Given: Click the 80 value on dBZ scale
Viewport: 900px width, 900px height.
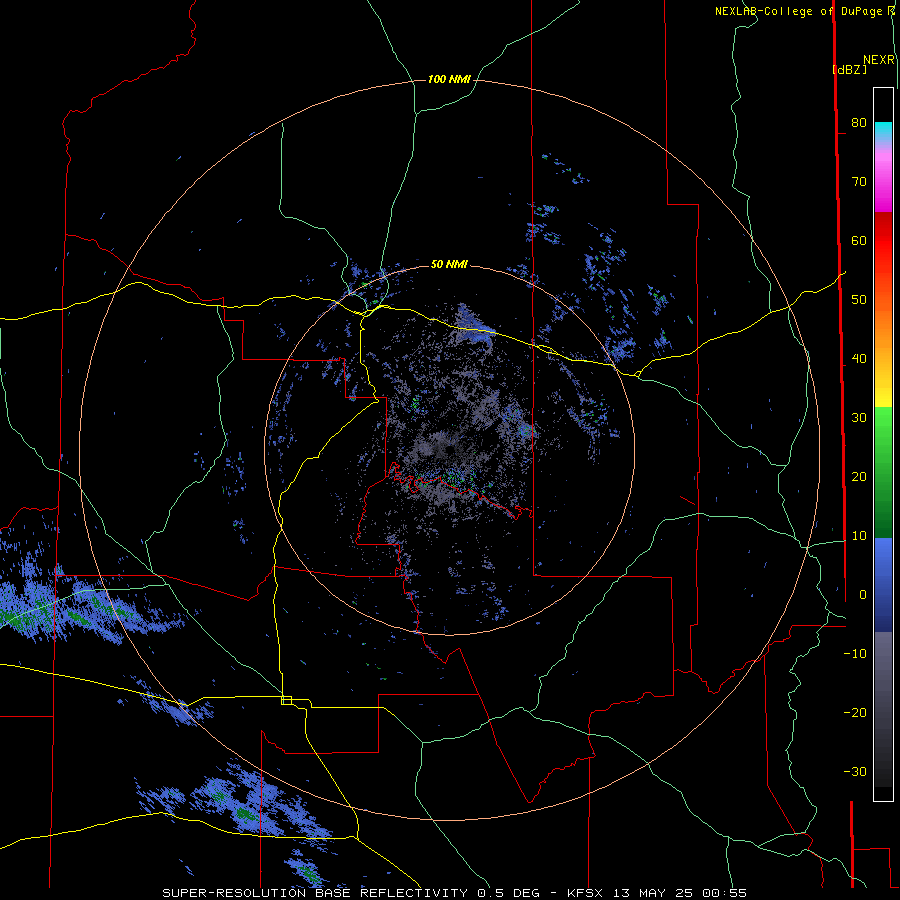Looking at the screenshot, I should click(859, 123).
